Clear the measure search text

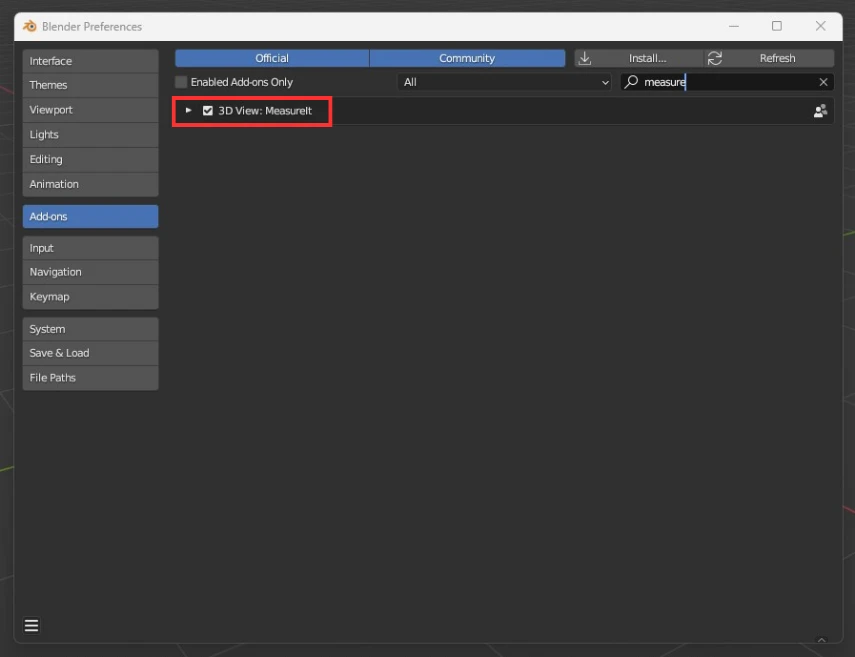[x=823, y=82]
